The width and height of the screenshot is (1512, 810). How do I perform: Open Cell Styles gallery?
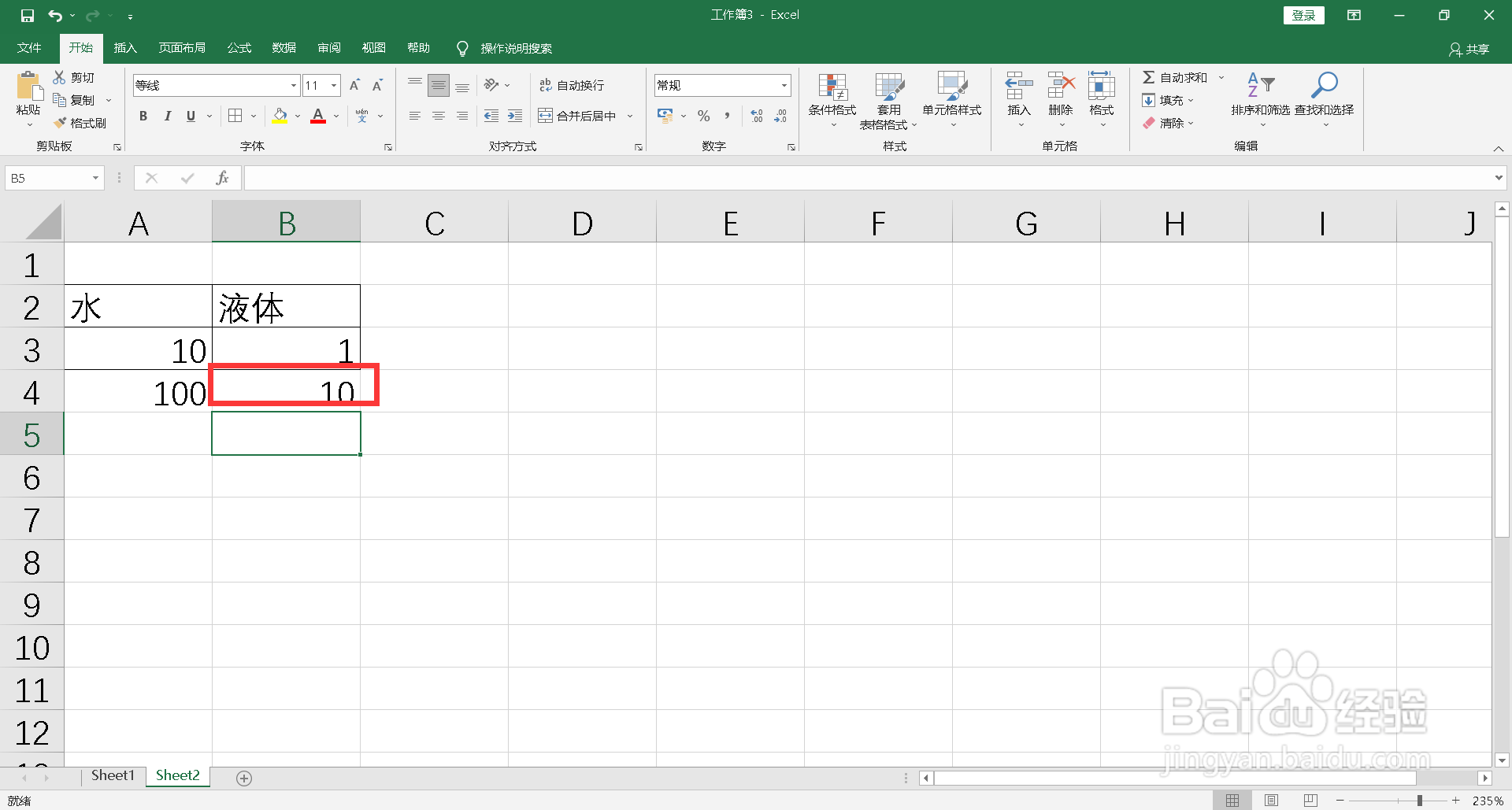click(952, 100)
